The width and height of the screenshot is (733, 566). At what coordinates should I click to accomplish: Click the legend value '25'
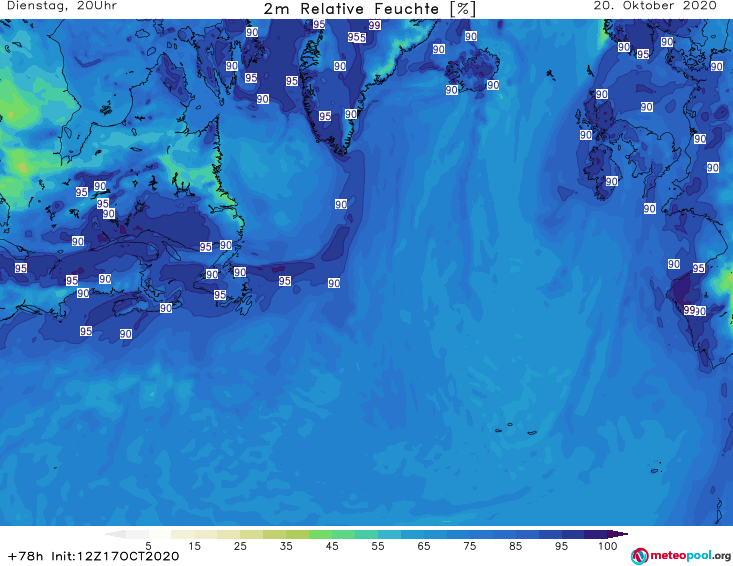[x=240, y=546]
